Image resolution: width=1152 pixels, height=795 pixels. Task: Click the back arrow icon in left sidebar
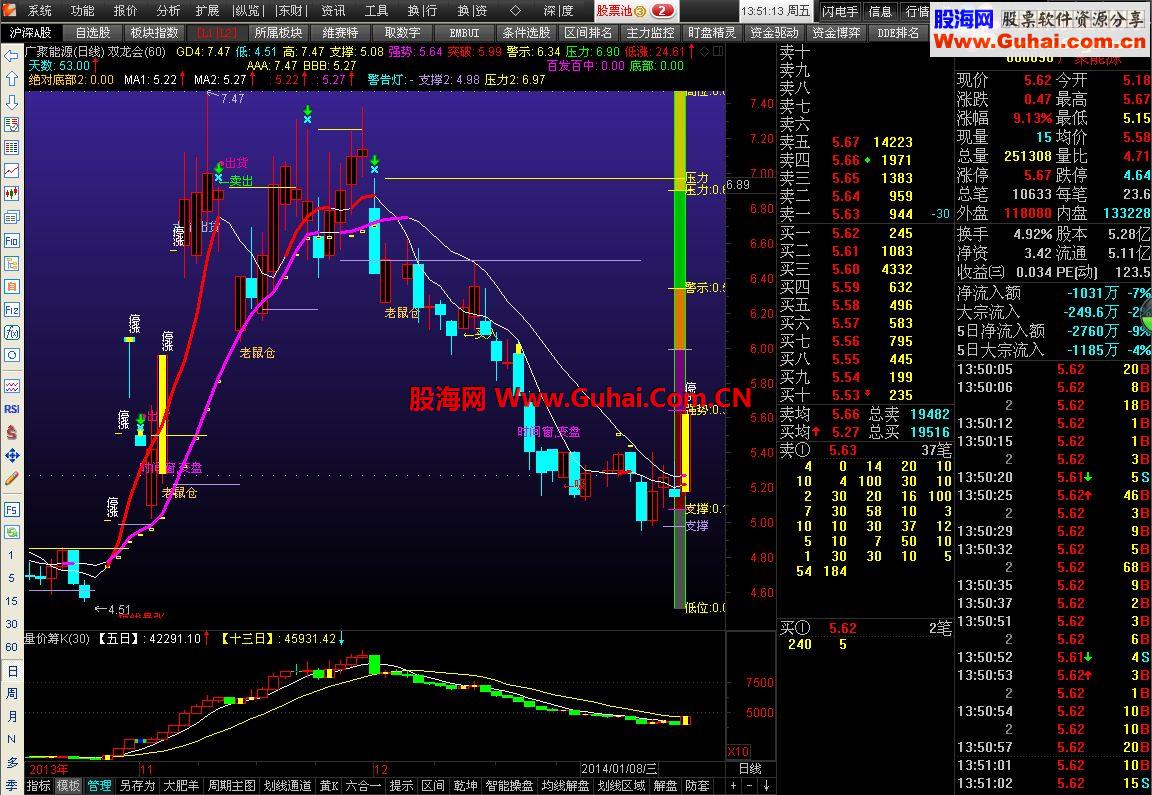point(11,56)
